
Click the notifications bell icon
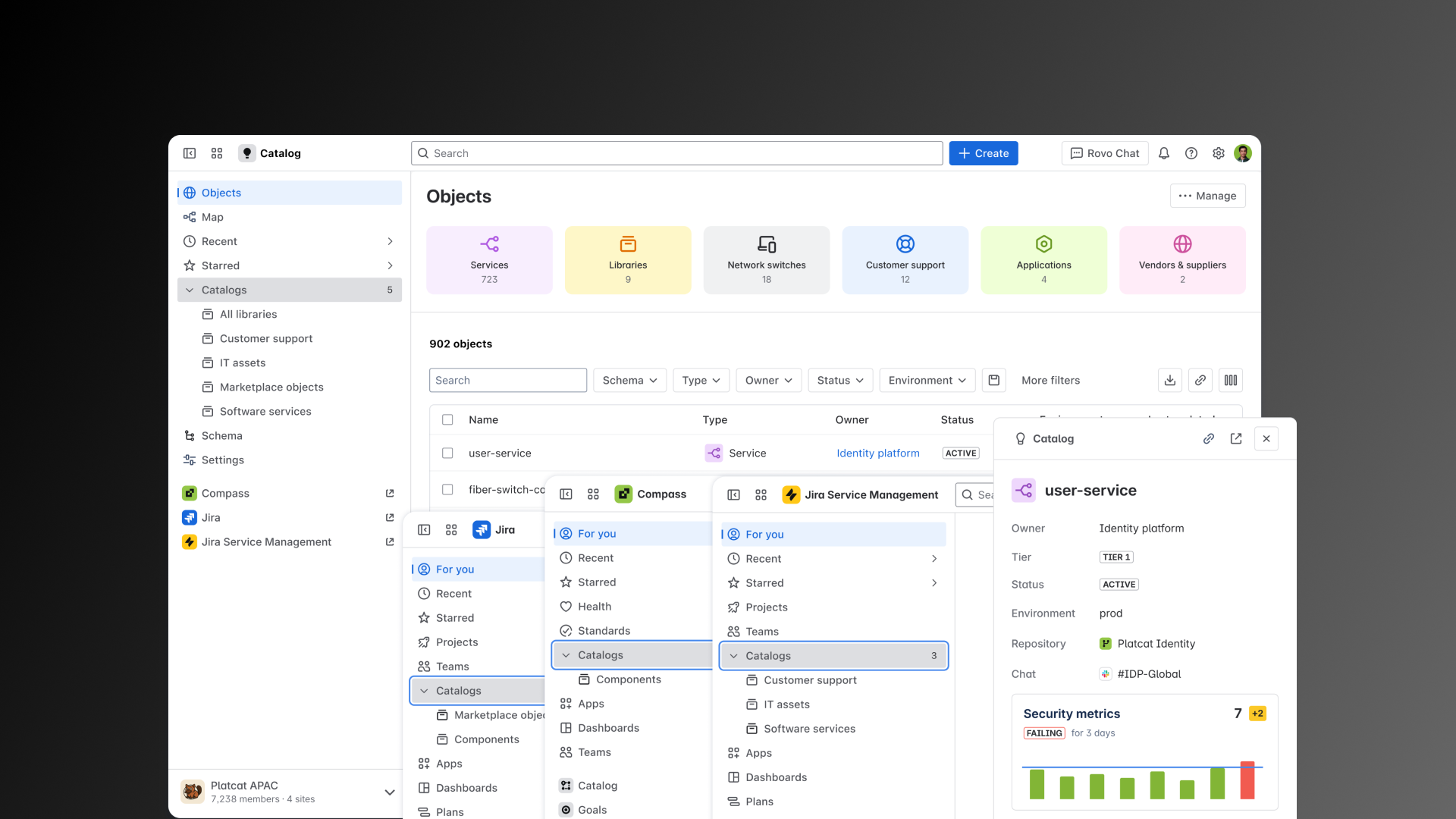[1164, 153]
